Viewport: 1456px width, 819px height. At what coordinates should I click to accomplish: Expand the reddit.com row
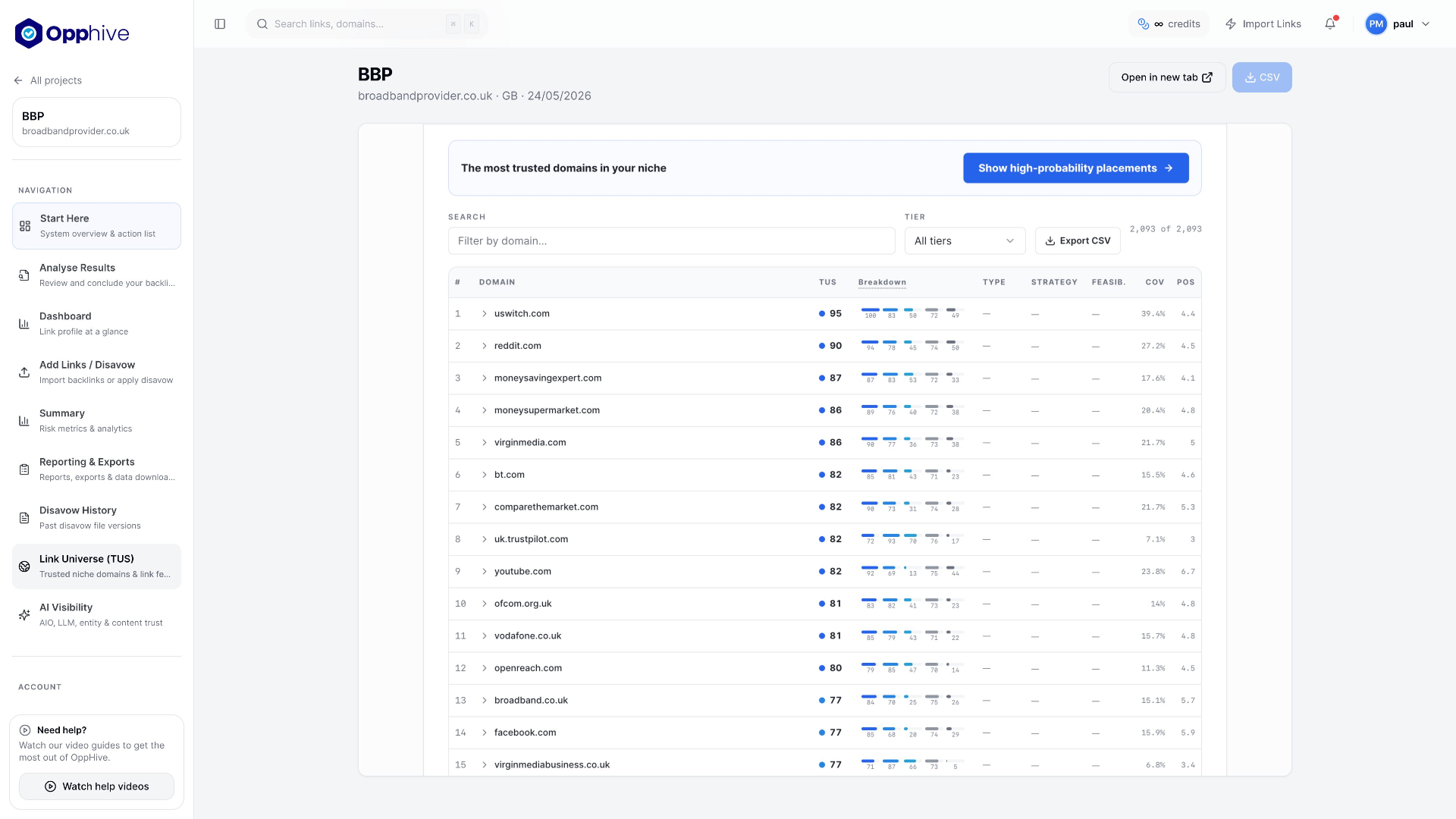click(485, 346)
